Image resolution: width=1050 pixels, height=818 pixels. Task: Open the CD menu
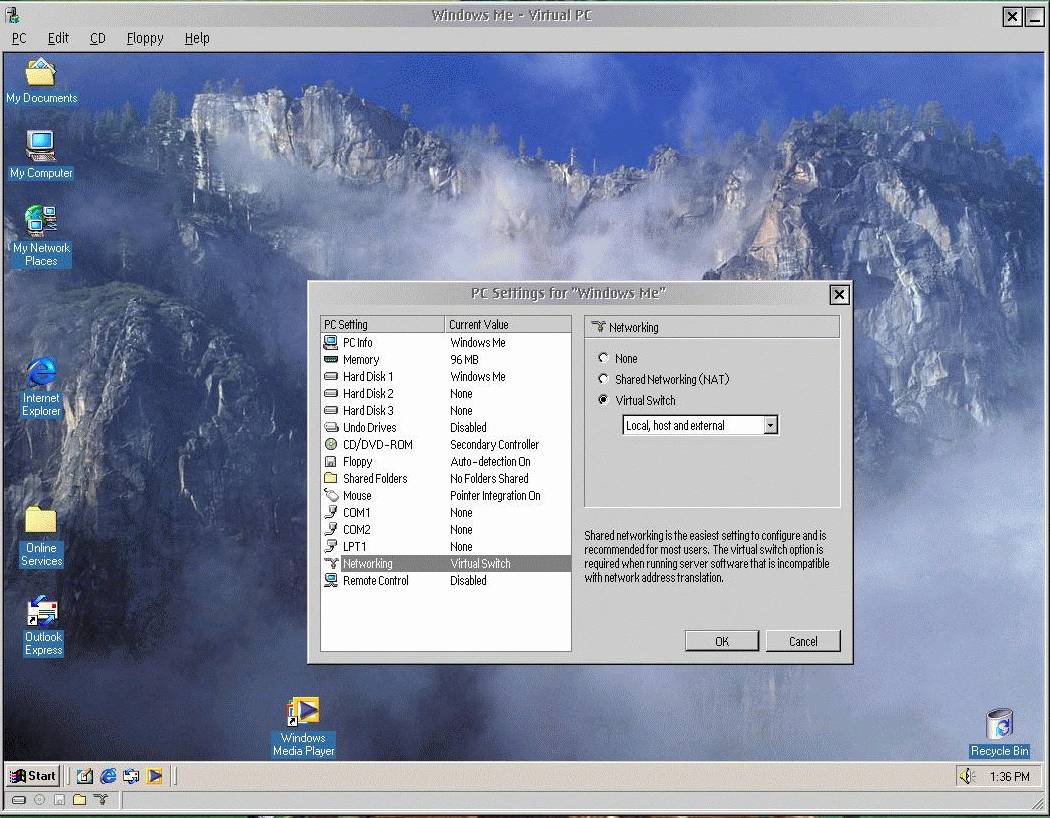coord(98,38)
